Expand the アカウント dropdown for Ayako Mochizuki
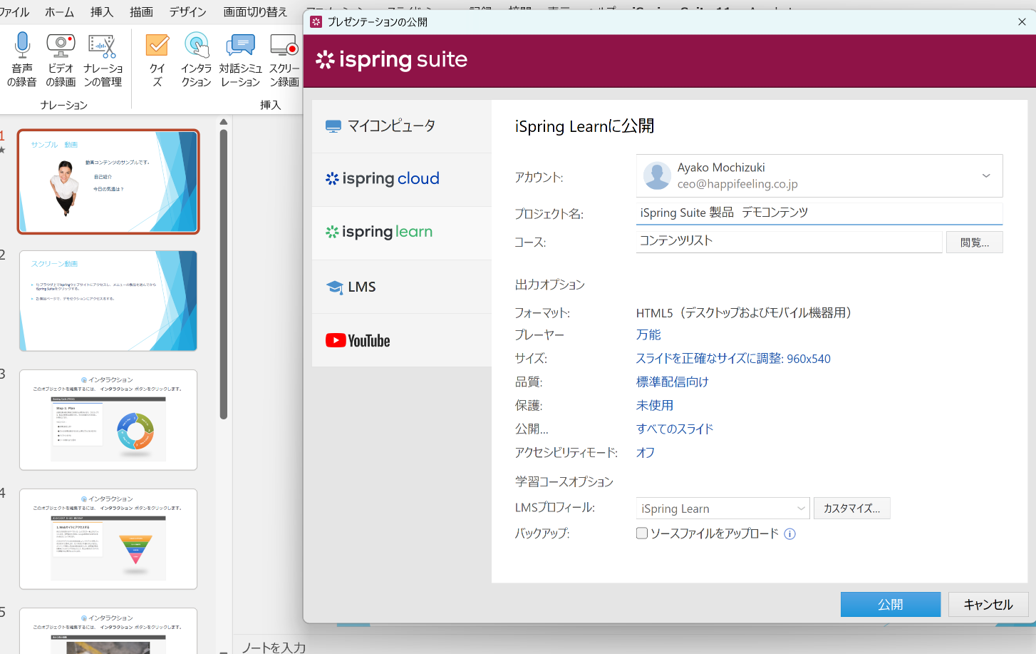The width and height of the screenshot is (1036, 654). 985,176
